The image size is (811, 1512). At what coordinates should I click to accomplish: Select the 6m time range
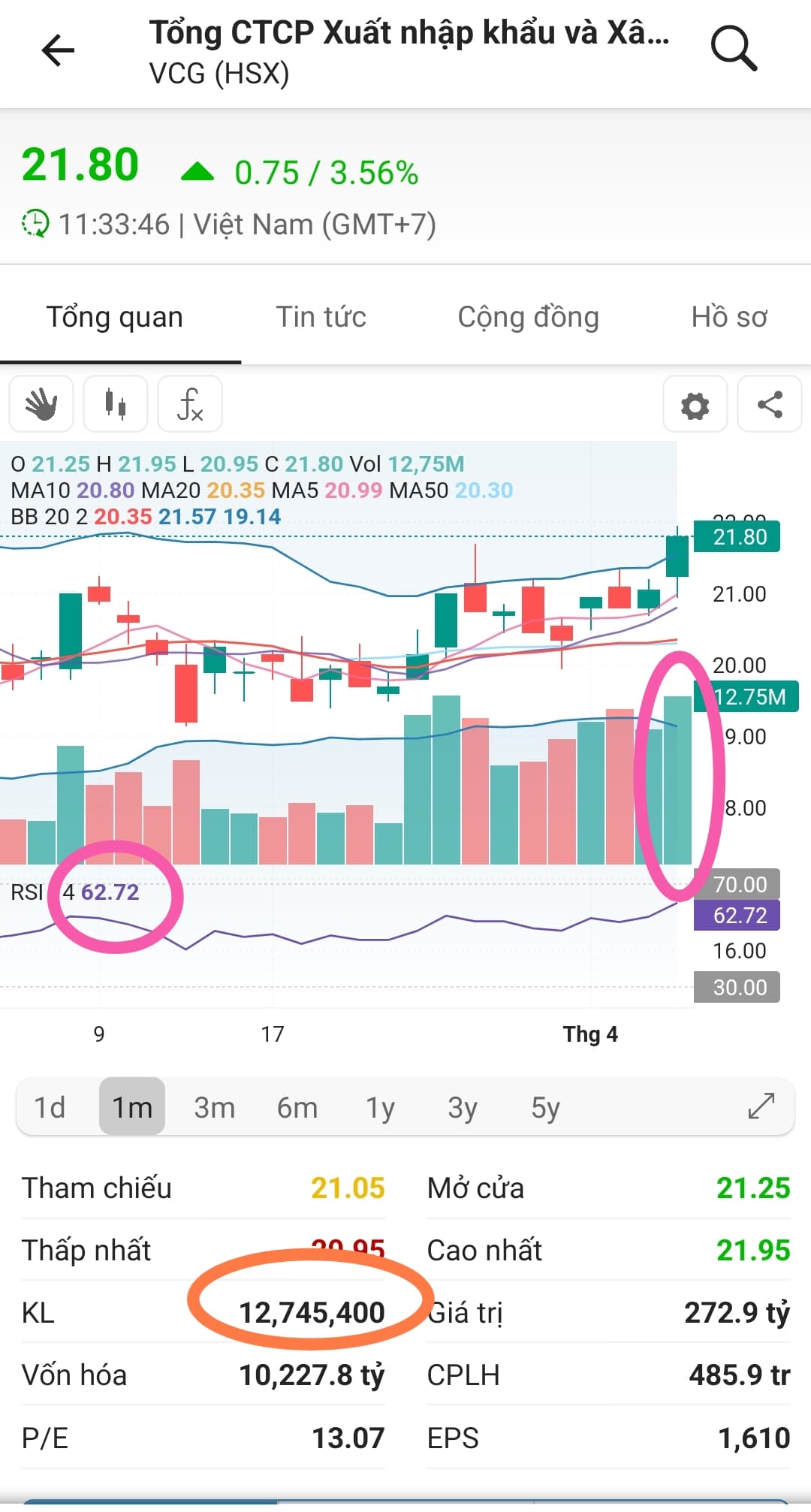(297, 1107)
